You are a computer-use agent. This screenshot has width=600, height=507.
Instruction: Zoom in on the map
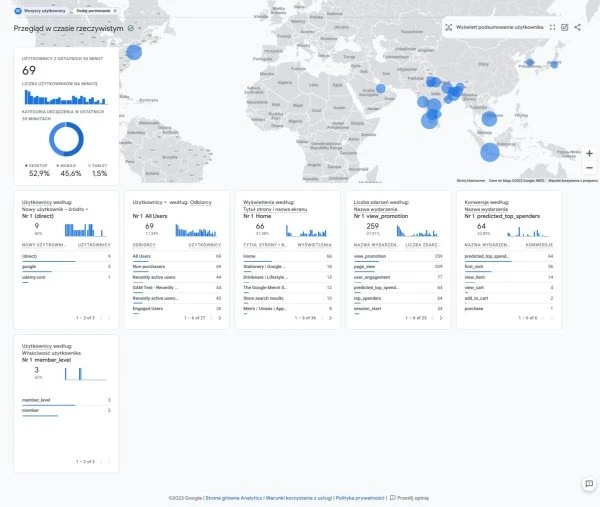click(589, 153)
